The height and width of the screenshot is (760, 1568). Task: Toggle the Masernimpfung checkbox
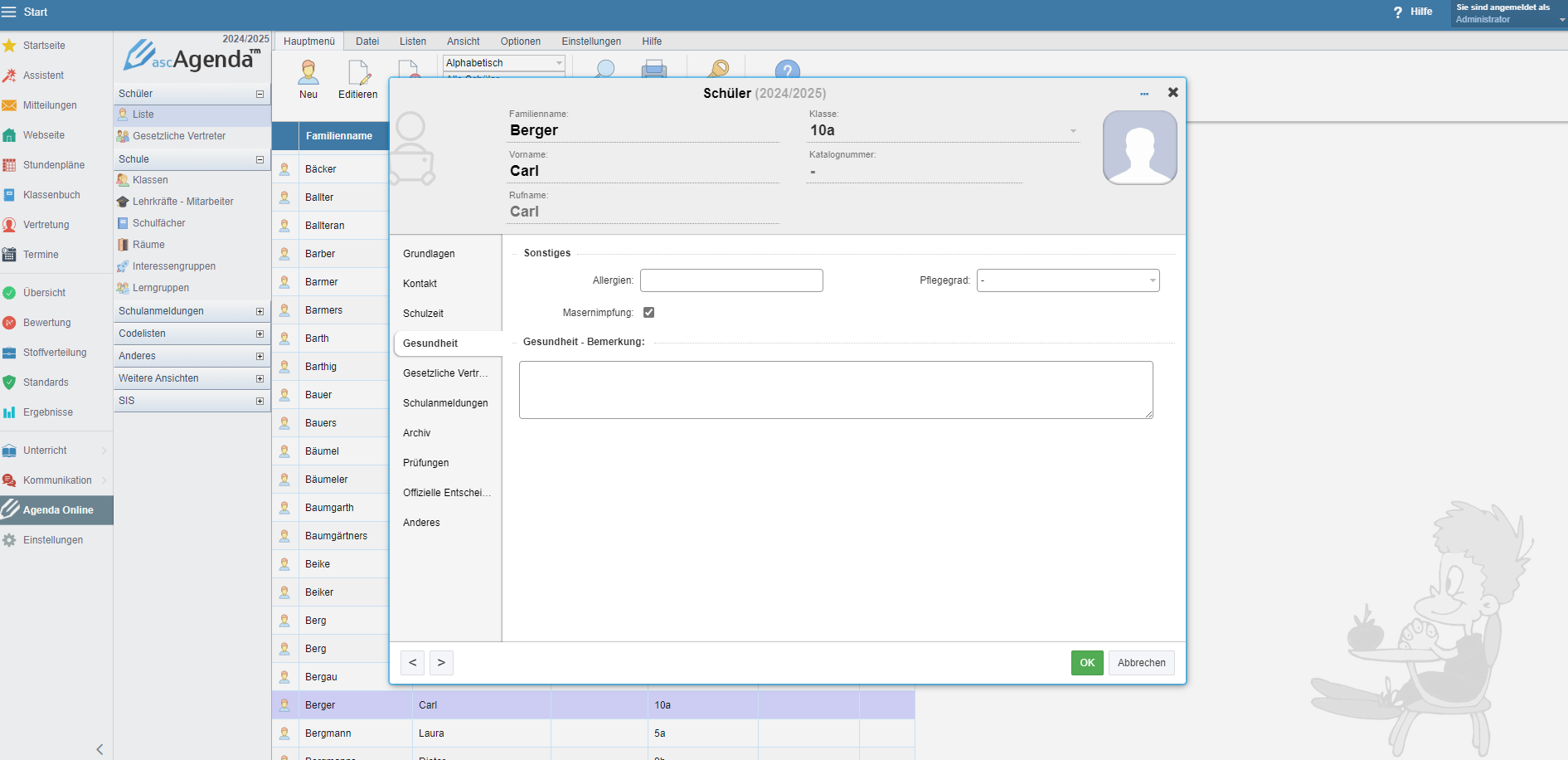pyautogui.click(x=648, y=313)
